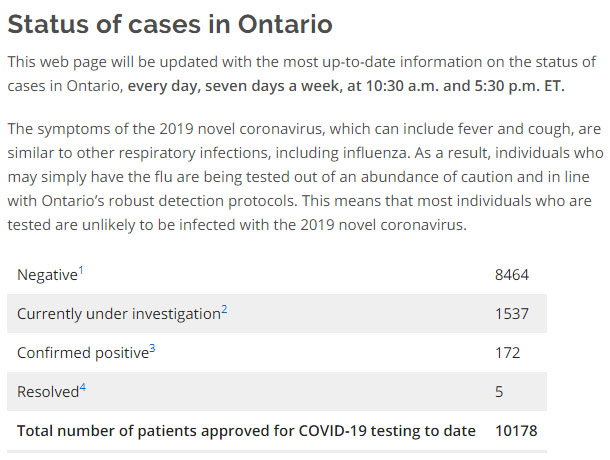Click the total value 10178
The width and height of the screenshot is (610, 460).
(x=516, y=431)
